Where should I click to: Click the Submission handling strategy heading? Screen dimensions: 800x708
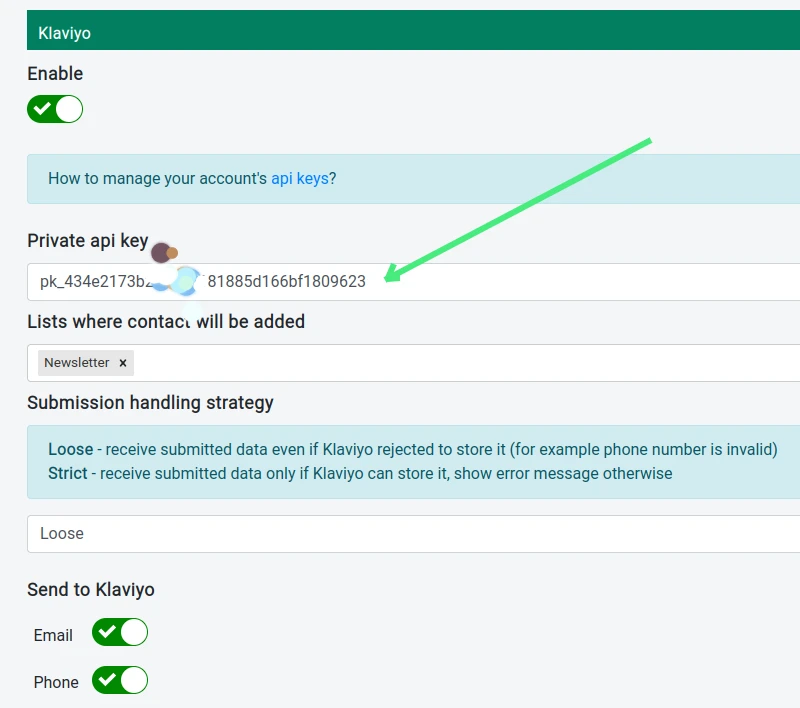(x=151, y=402)
